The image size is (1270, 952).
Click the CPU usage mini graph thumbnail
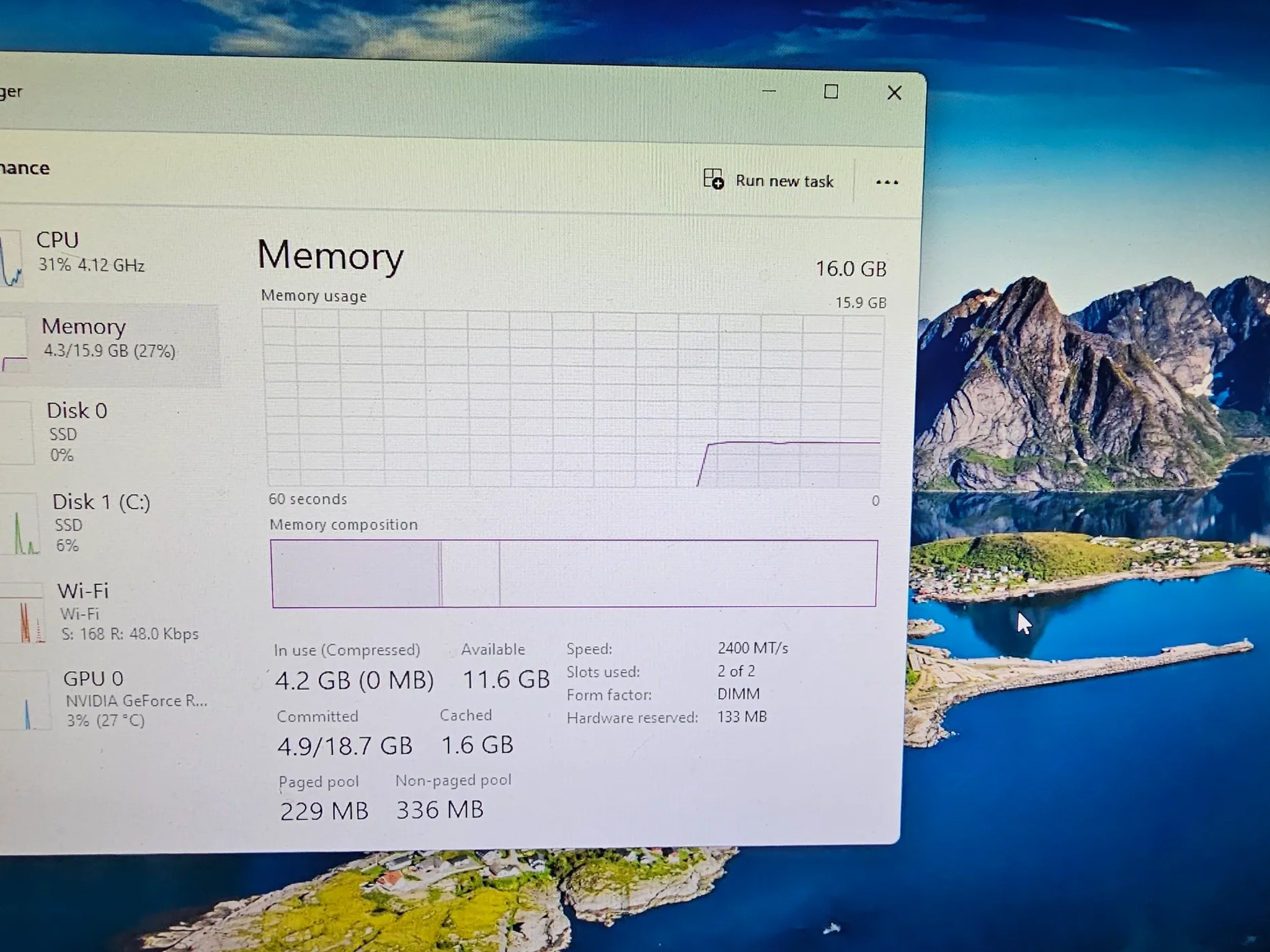click(x=11, y=258)
